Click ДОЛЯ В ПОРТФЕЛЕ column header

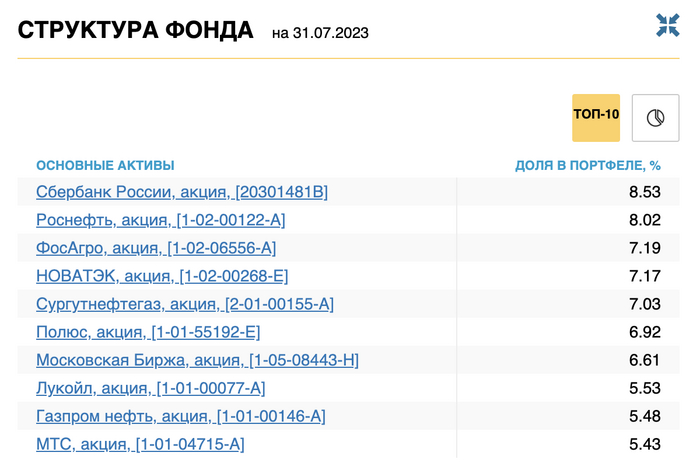point(588,165)
